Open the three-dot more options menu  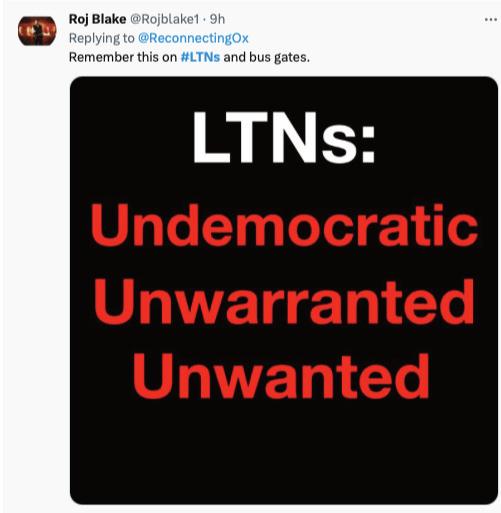point(491,20)
